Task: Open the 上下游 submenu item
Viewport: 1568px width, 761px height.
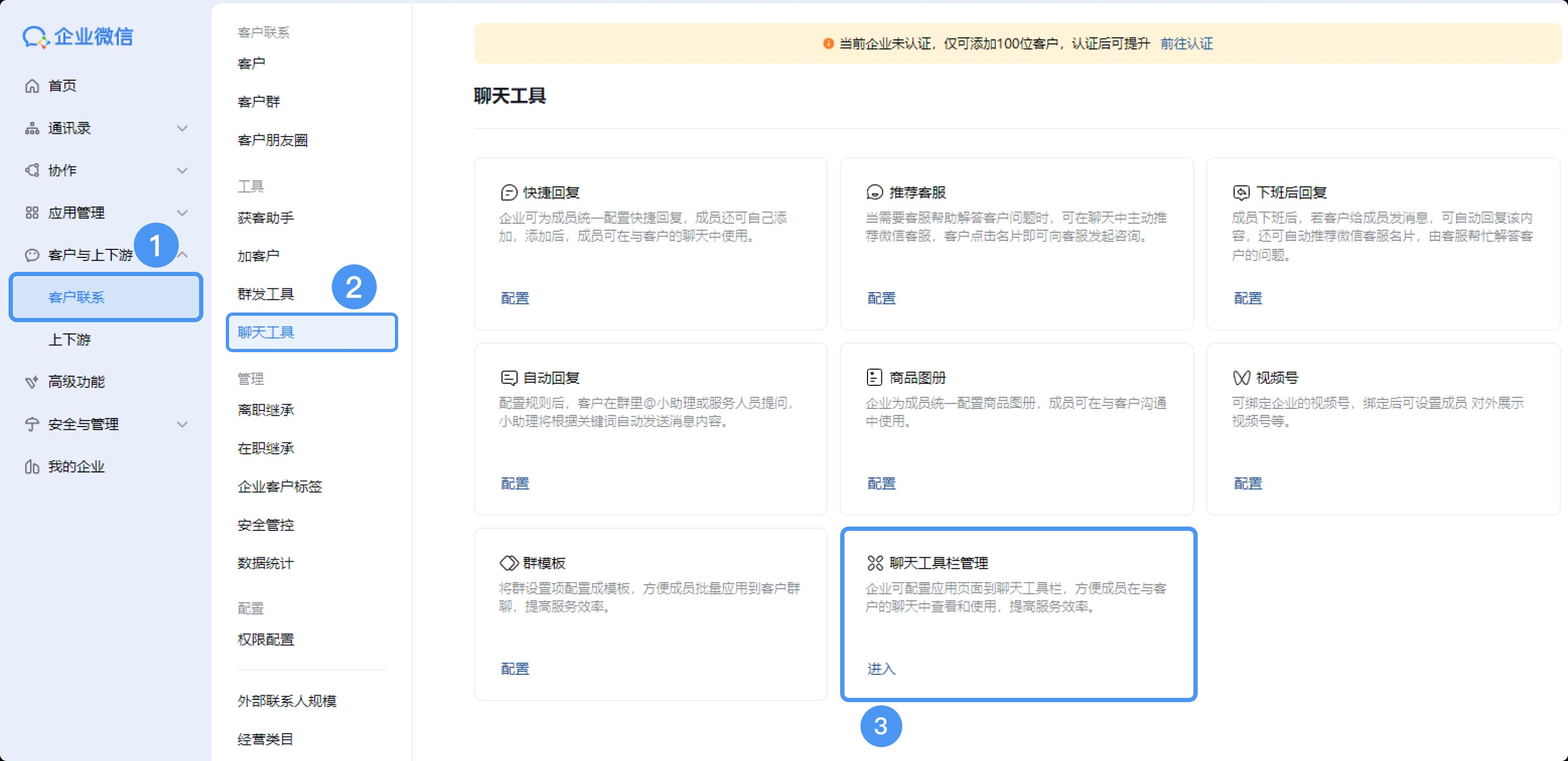Action: point(70,339)
